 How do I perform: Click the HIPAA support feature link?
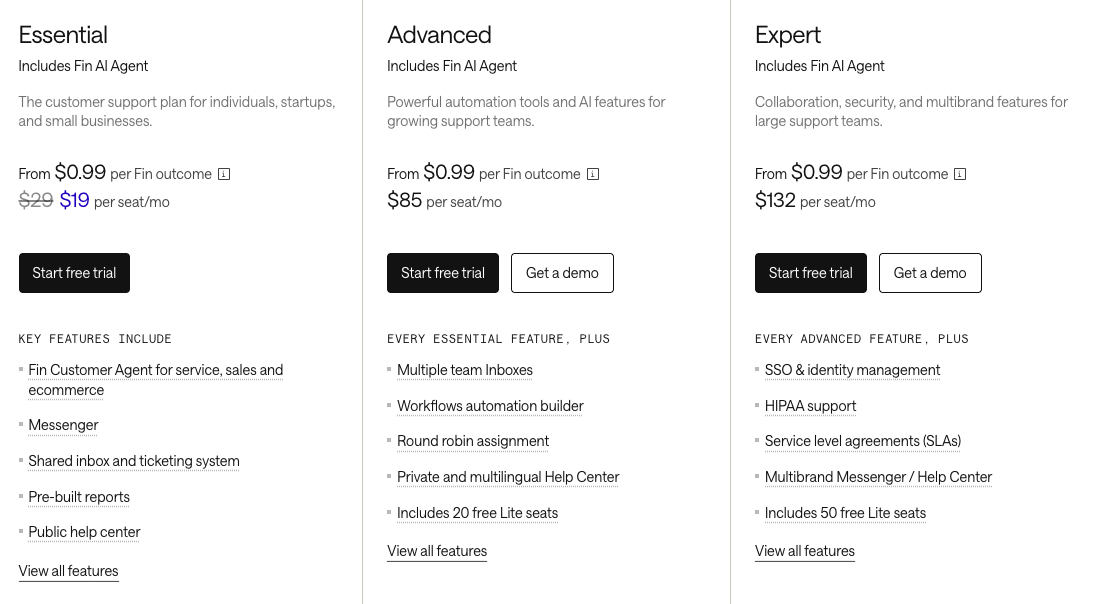pos(810,406)
